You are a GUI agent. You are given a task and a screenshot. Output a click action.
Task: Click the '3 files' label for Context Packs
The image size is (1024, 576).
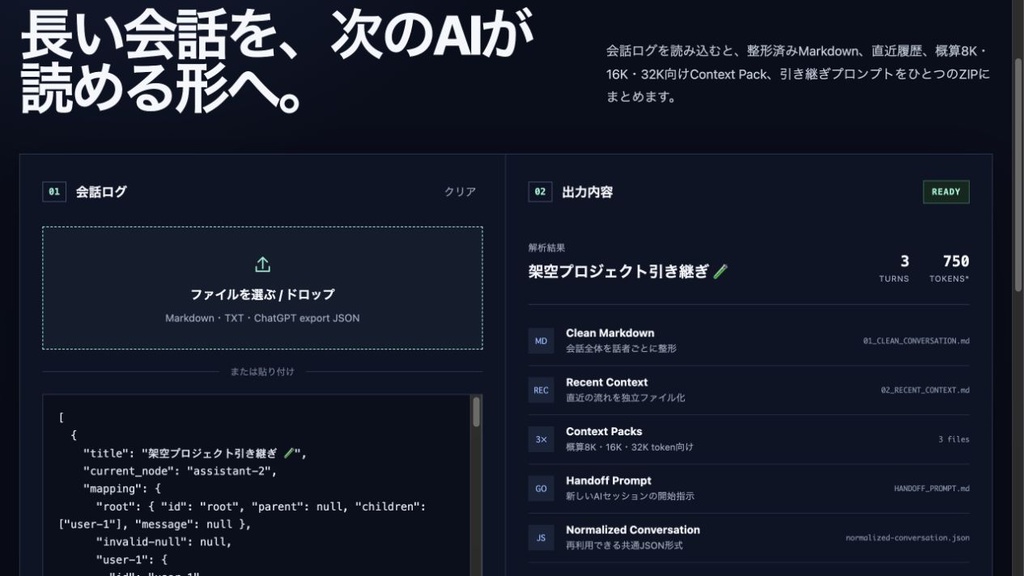[x=953, y=440]
